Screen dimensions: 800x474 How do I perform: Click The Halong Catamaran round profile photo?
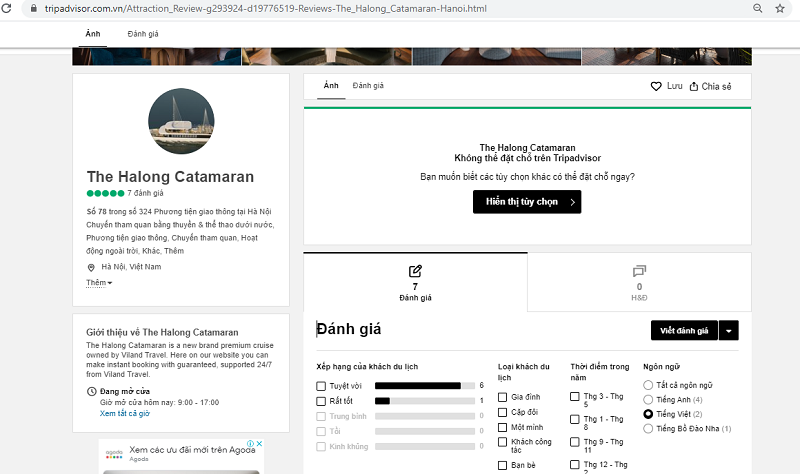pyautogui.click(x=181, y=121)
